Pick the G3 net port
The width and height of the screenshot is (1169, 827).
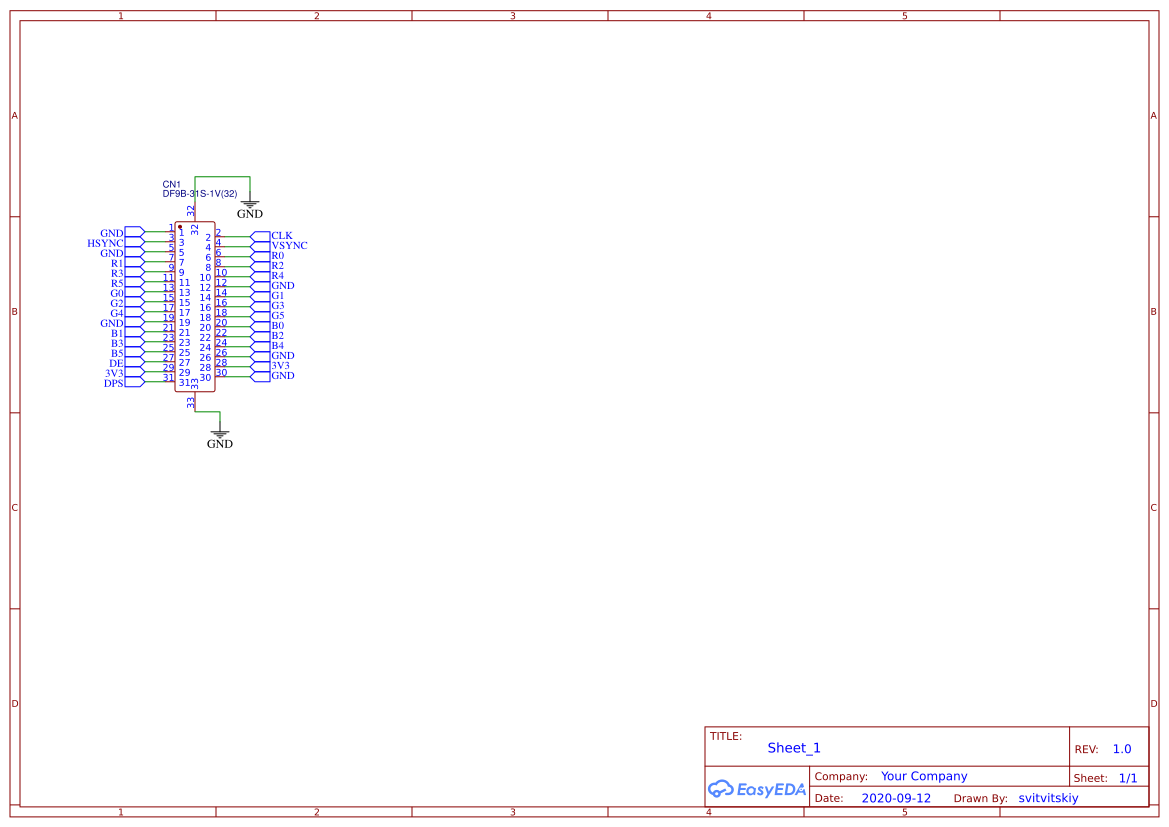click(x=268, y=306)
